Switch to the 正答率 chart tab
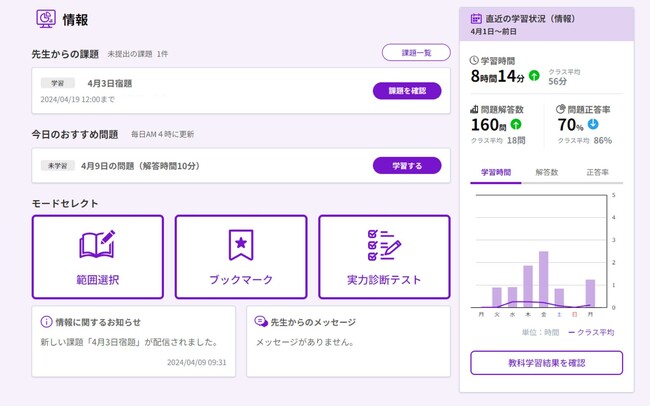Screen dimensions: 650x407 596,172
